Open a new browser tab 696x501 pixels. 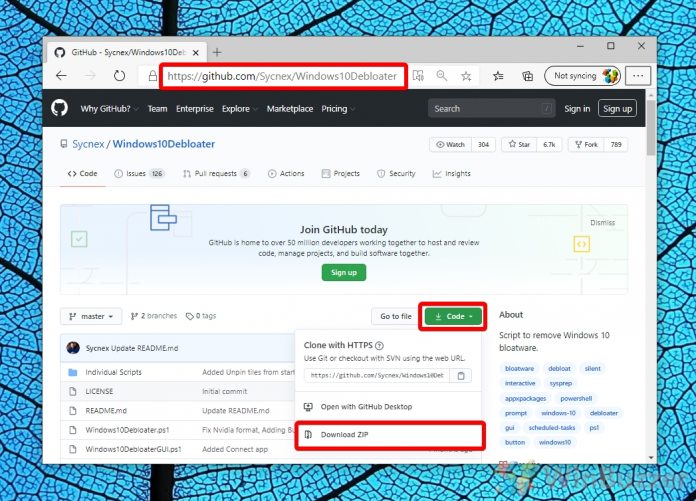tap(217, 51)
